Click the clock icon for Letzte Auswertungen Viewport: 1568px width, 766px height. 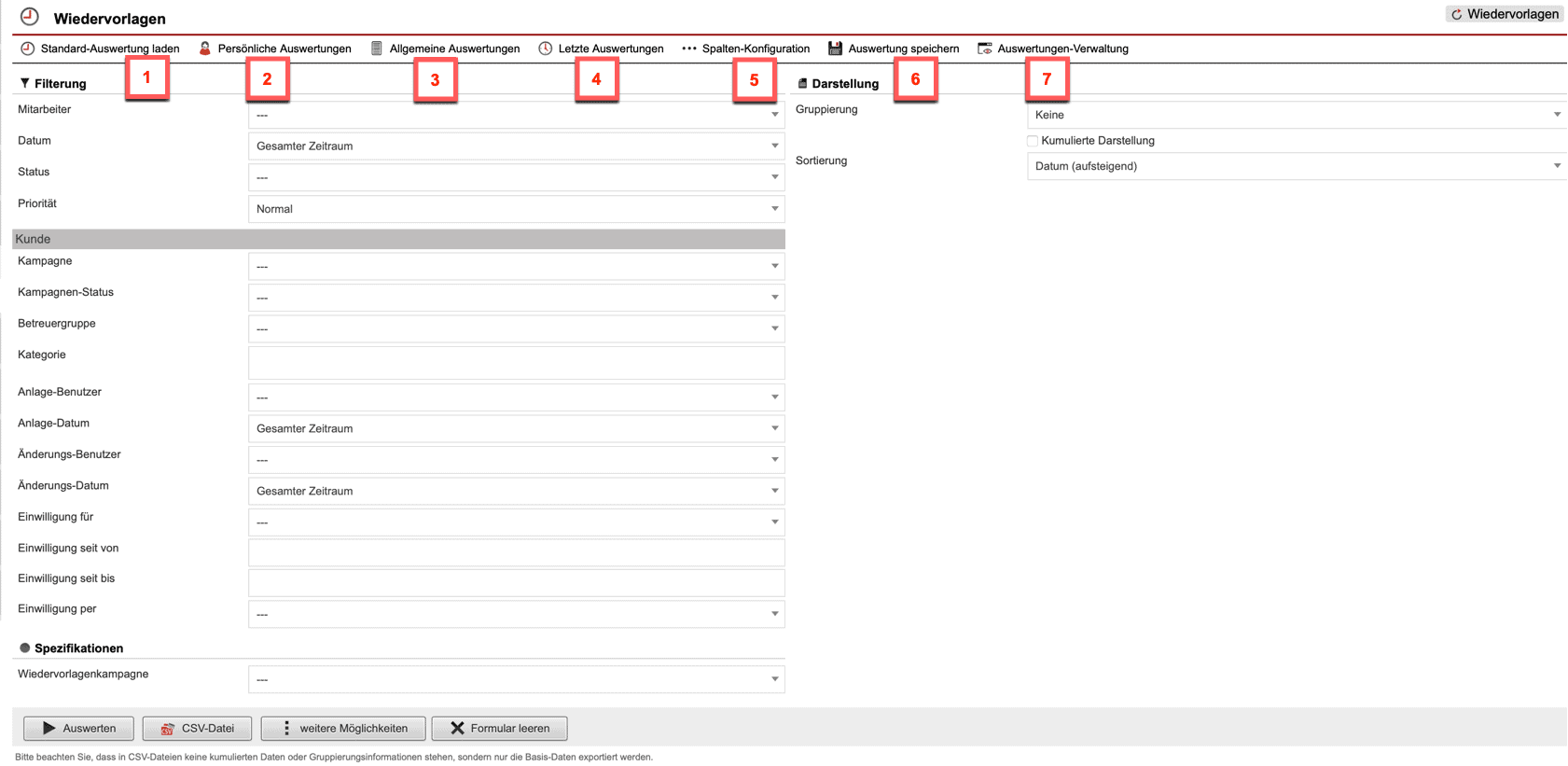pyautogui.click(x=546, y=49)
